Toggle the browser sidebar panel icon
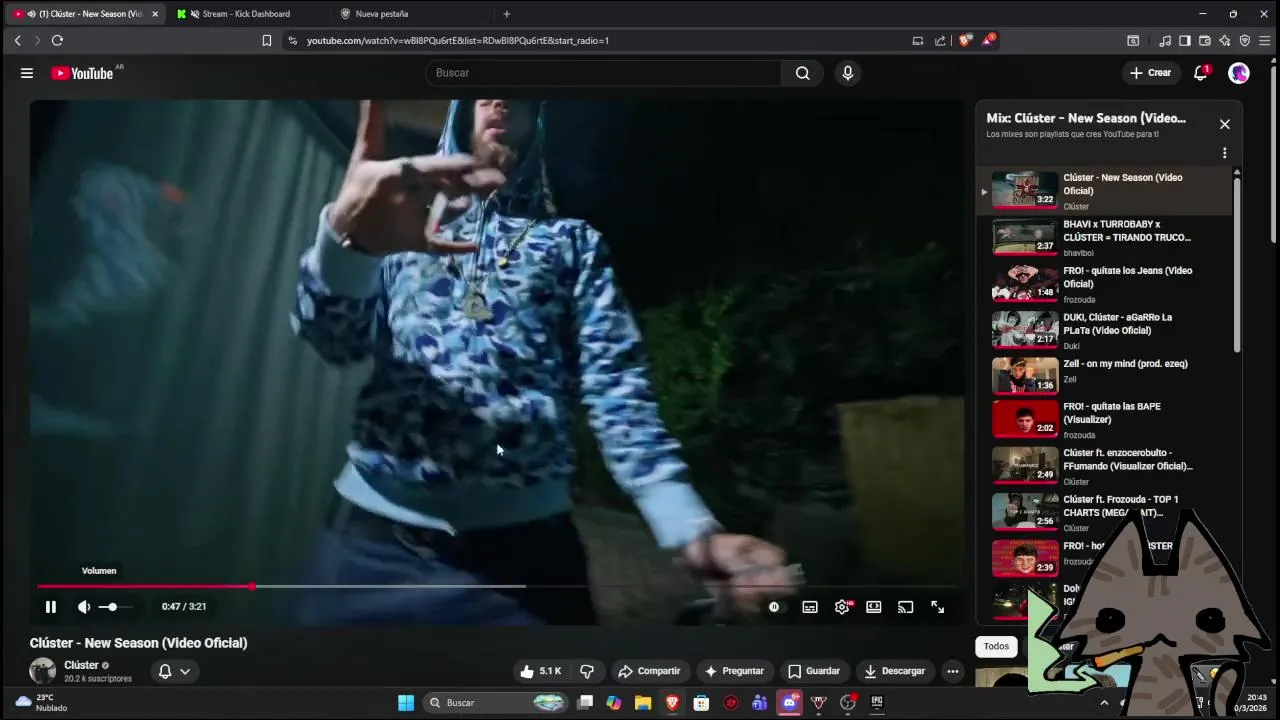Image resolution: width=1280 pixels, height=720 pixels. pos(1185,41)
